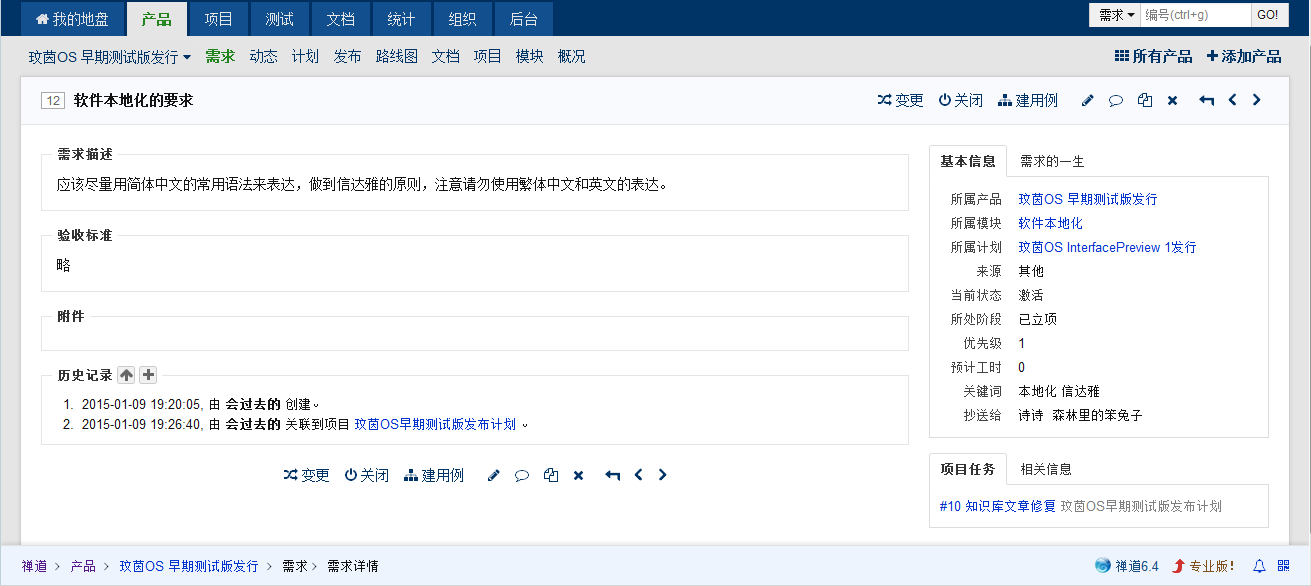Focus the 编号(ctrl+g) search field
The image size is (1311, 586).
pos(1196,15)
